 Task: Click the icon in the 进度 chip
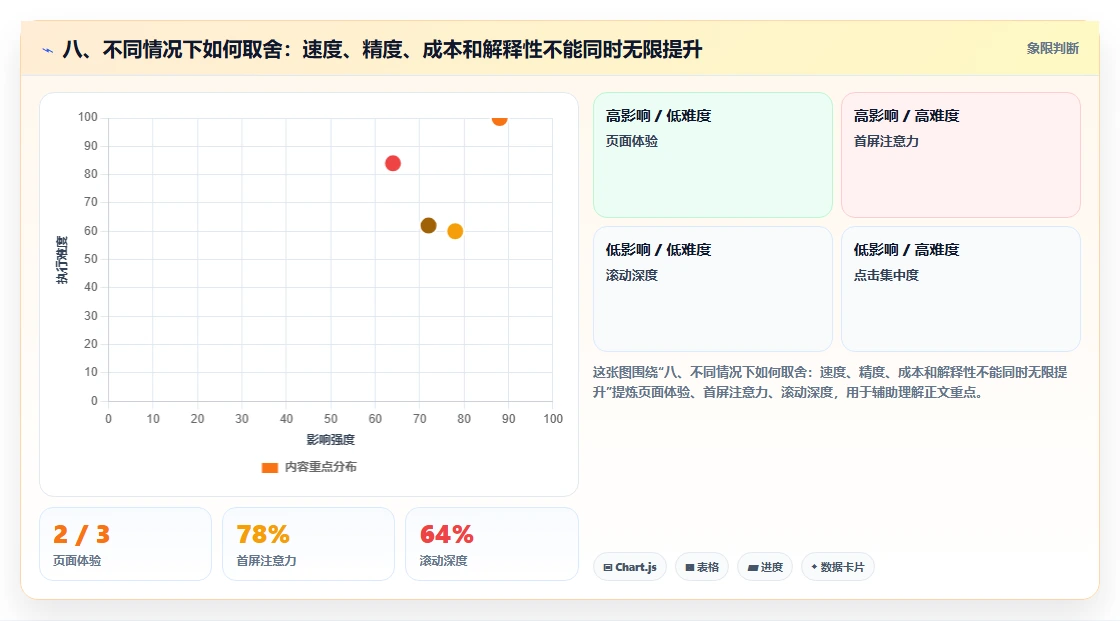pyautogui.click(x=753, y=567)
